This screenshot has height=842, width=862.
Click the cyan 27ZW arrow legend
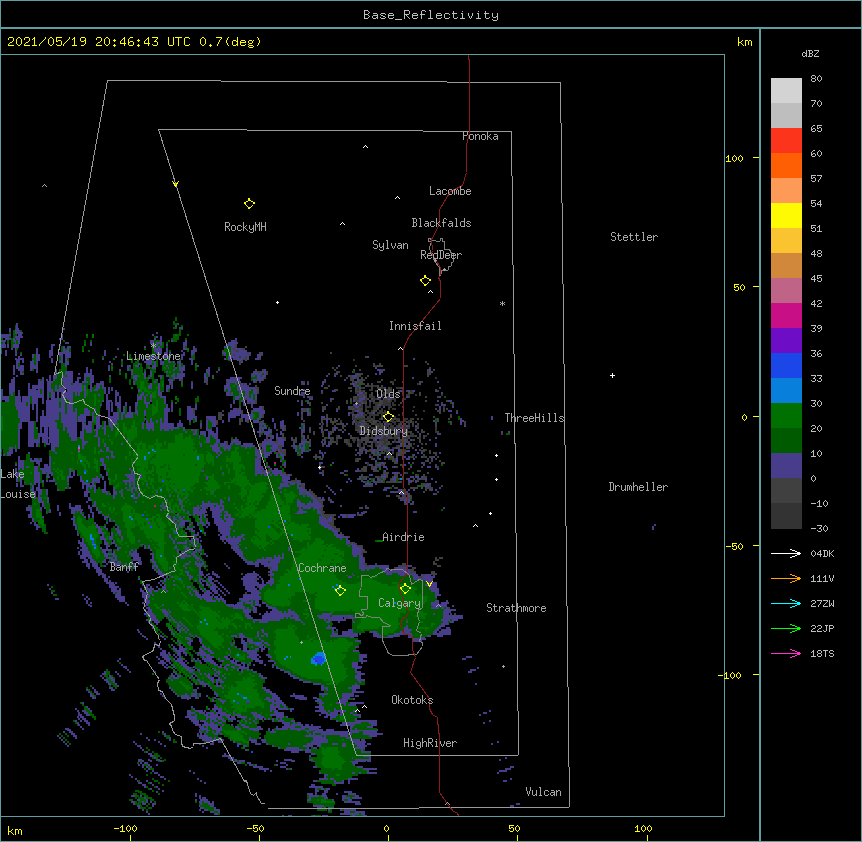(x=786, y=603)
